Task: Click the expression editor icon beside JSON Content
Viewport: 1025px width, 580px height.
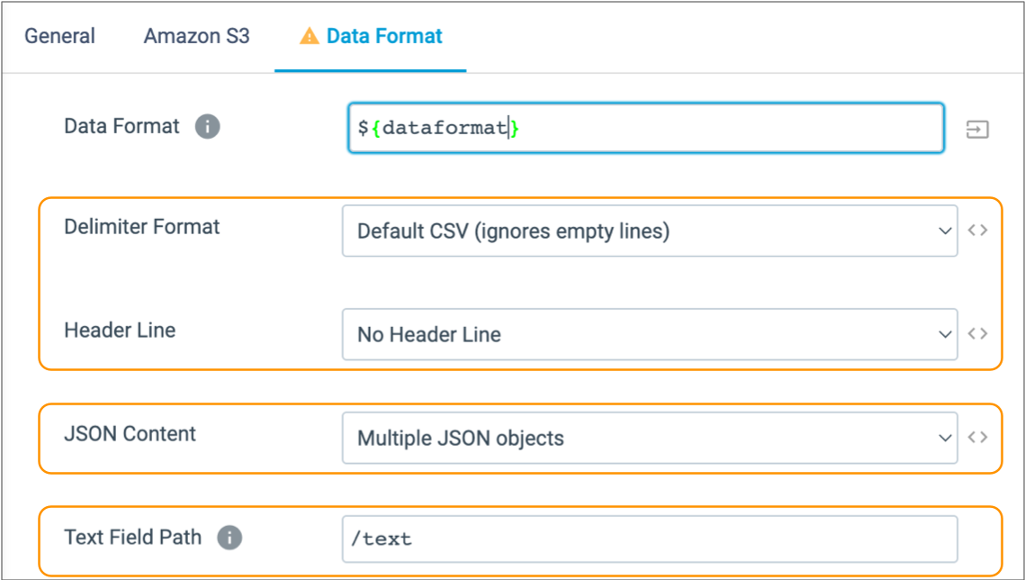Action: point(977,437)
